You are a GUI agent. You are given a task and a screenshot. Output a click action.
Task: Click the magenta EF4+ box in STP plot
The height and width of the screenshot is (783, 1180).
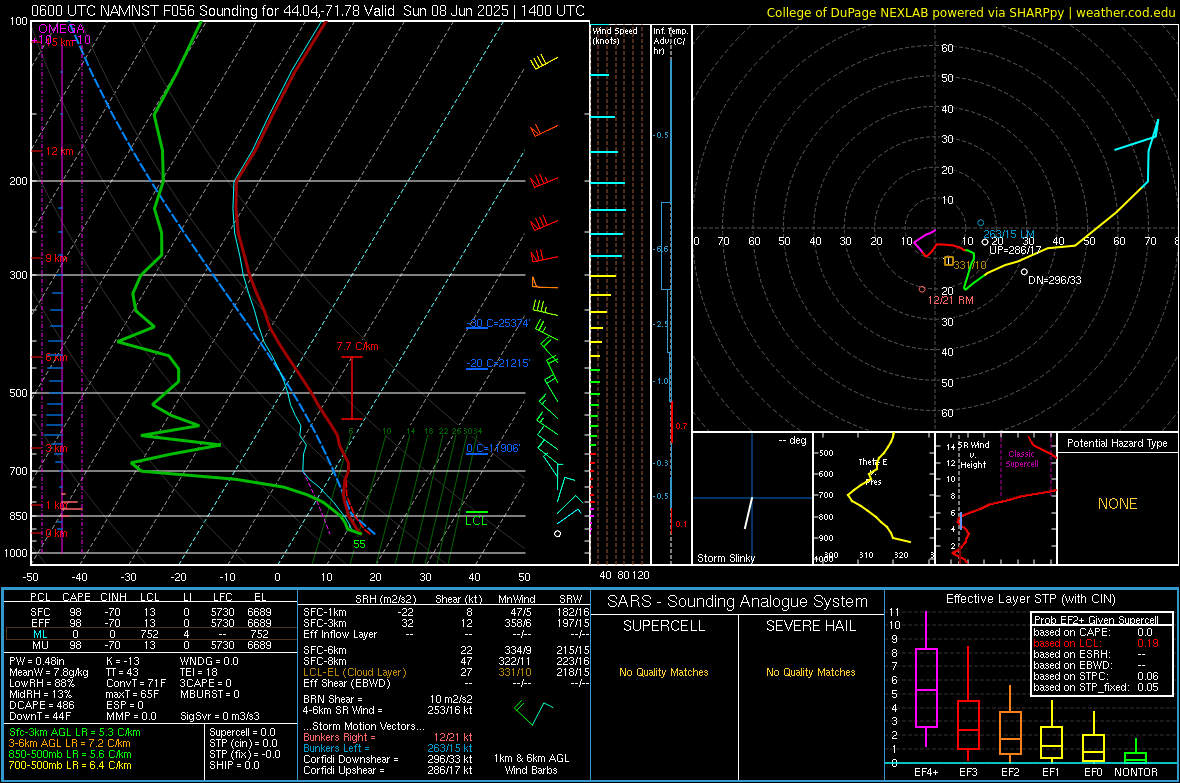[x=926, y=687]
